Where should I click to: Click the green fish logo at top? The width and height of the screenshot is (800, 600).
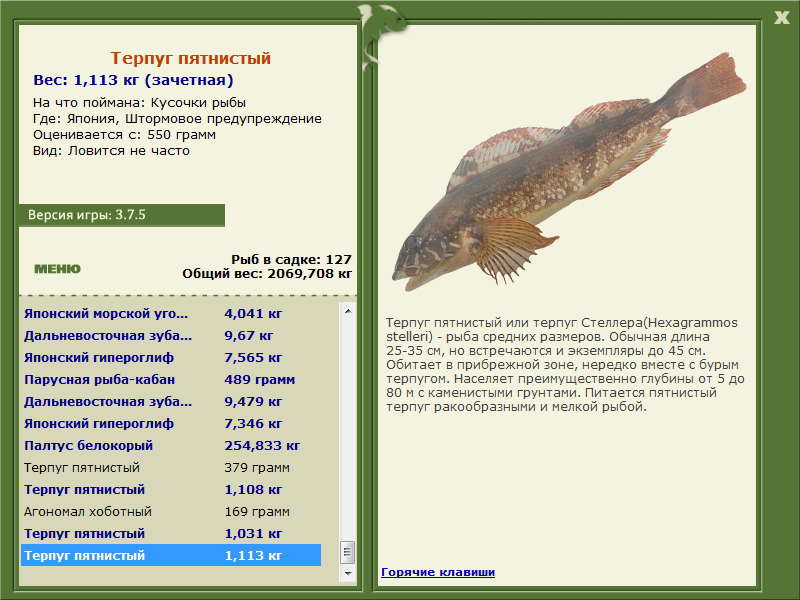click(381, 28)
